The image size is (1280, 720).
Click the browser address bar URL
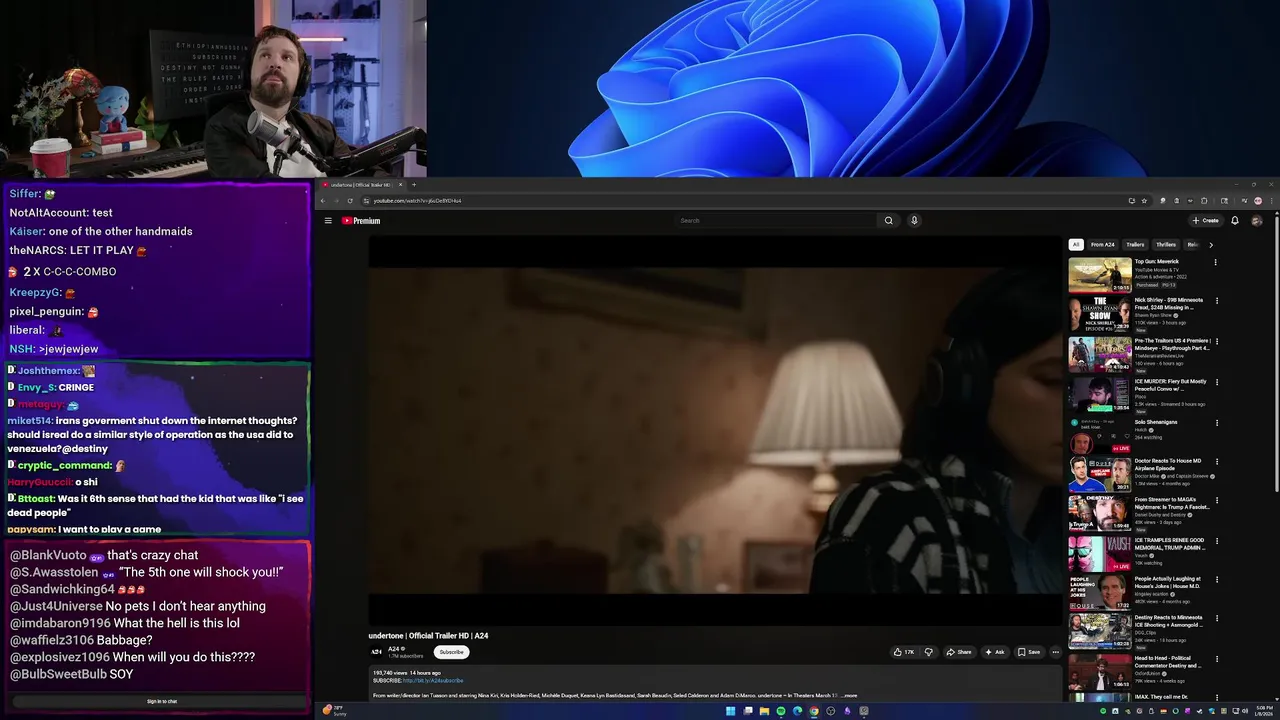coord(418,201)
